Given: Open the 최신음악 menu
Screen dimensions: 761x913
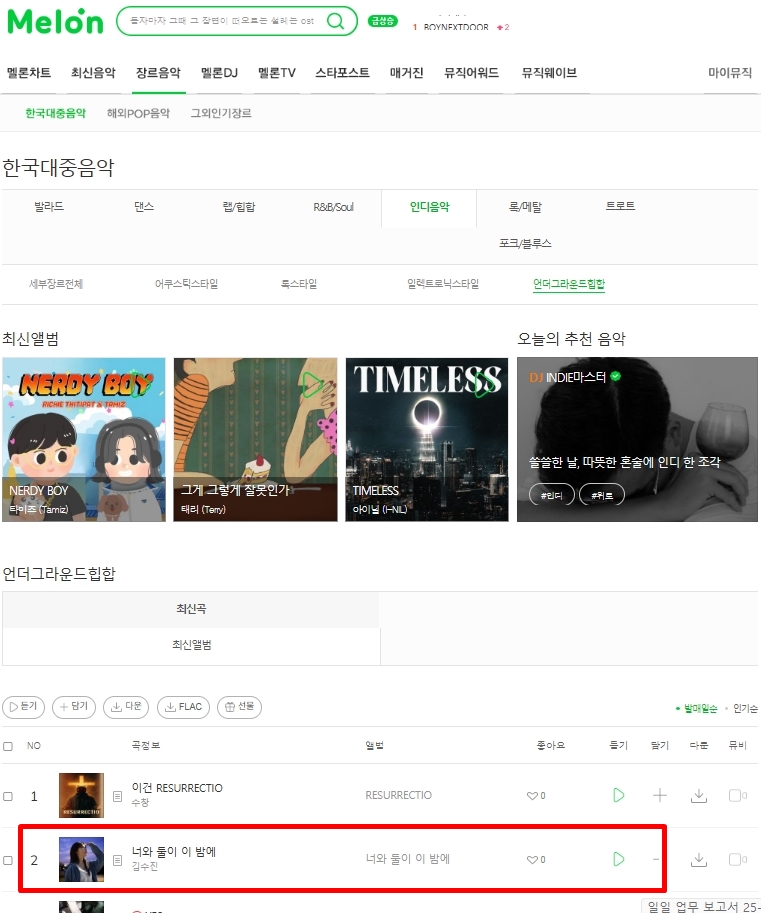Looking at the screenshot, I should pyautogui.click(x=93, y=73).
